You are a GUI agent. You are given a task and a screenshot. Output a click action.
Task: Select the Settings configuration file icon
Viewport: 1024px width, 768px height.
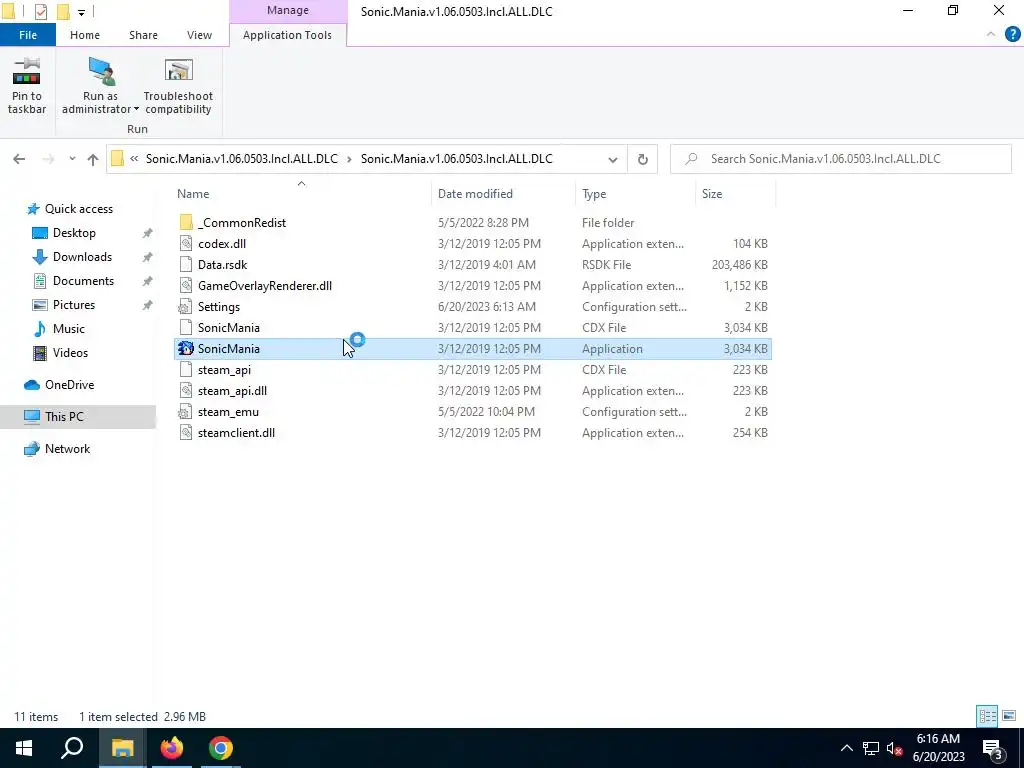tap(186, 306)
